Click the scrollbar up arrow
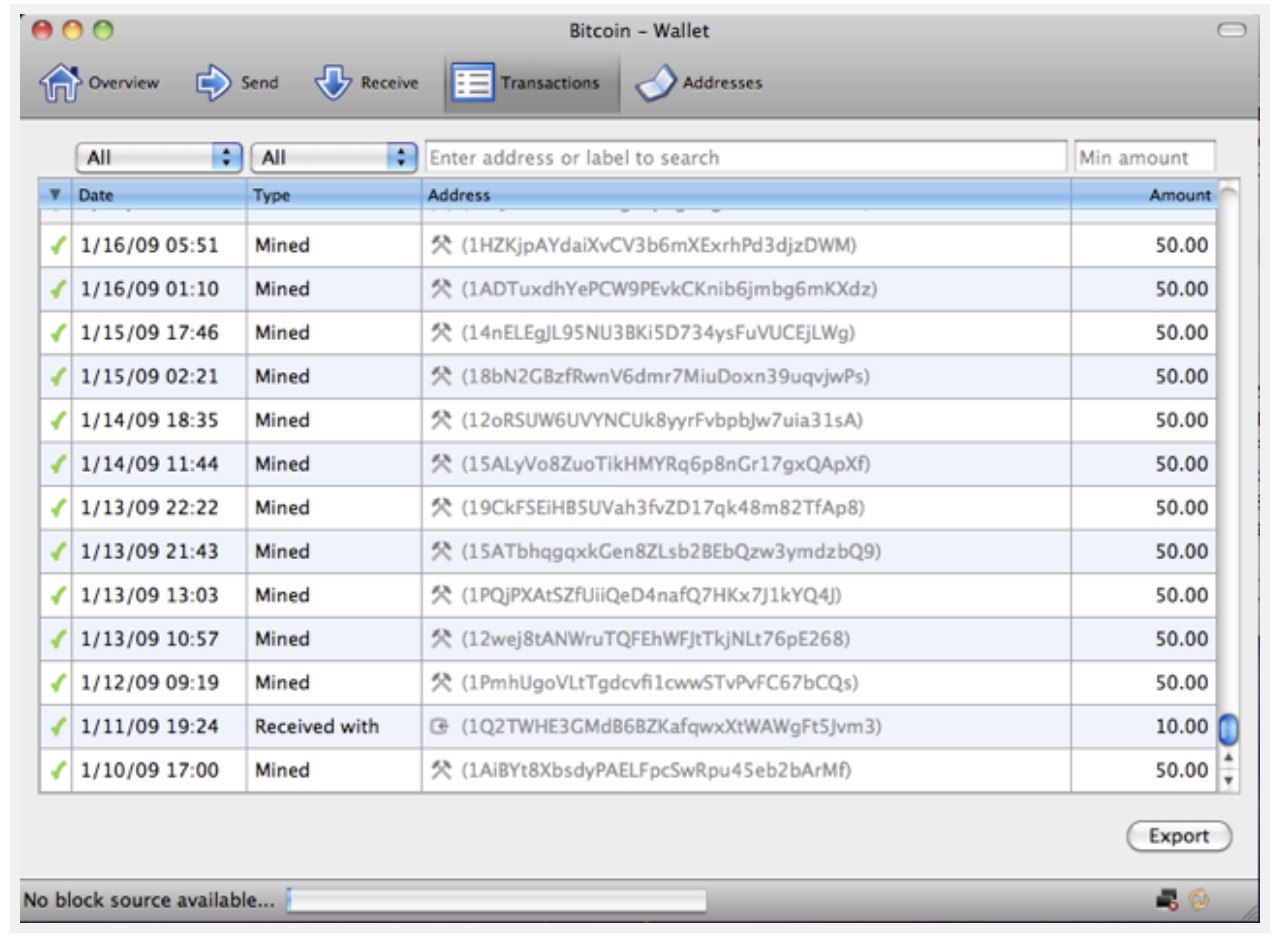Viewport: 1280px width, 938px height. (x=1229, y=759)
